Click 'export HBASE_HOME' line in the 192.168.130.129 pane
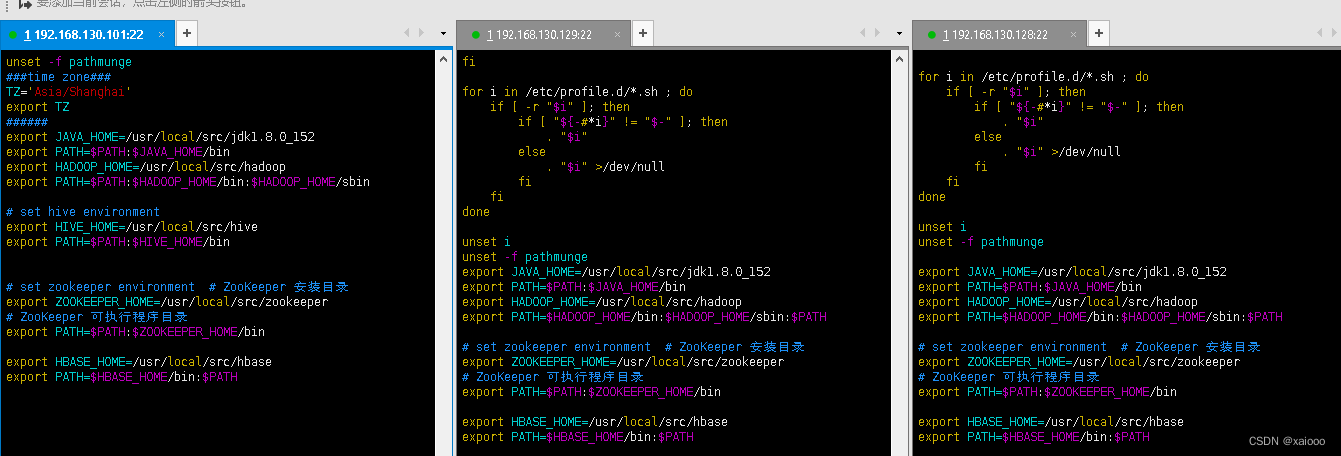Screen dimensions: 1341x456 [x=595, y=421]
